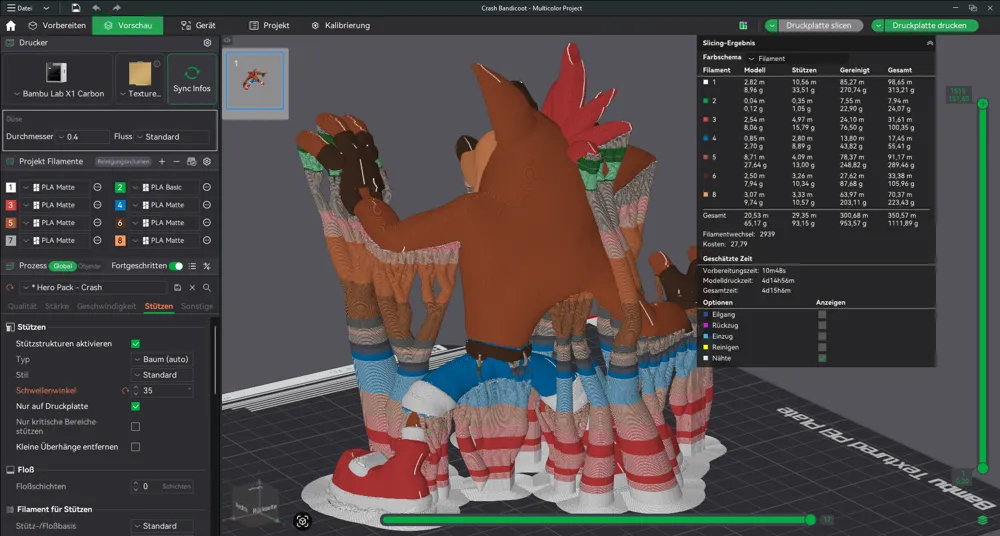The height and width of the screenshot is (536, 1000).
Task: Toggle the Fortgeschritten advanced mode switch
Action: tap(176, 266)
